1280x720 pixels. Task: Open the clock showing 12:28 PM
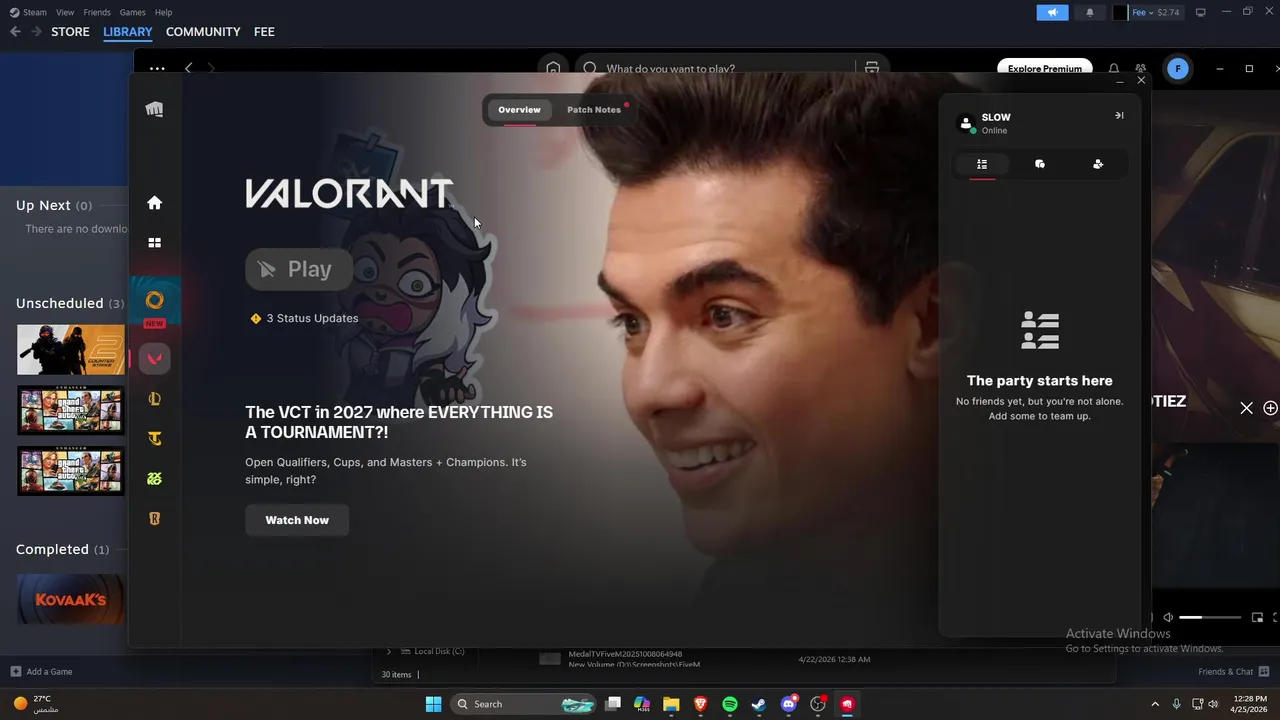1250,704
